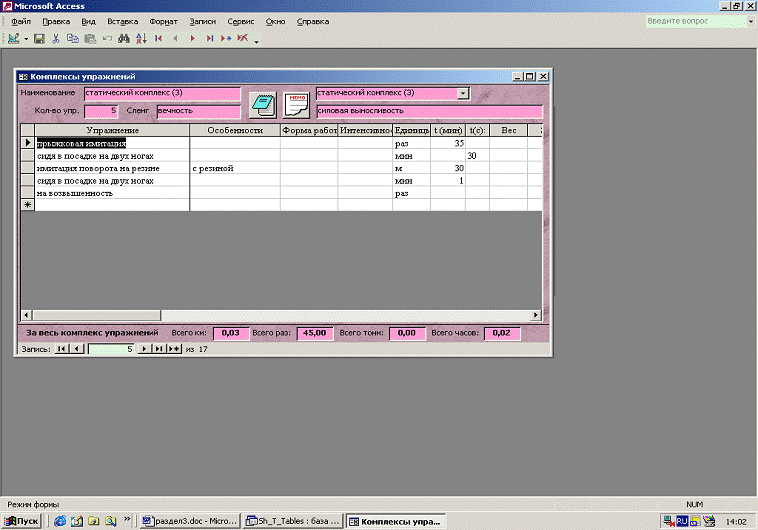Select the new record row selector with asterisk
The width and height of the screenshot is (758, 530).
[27, 204]
